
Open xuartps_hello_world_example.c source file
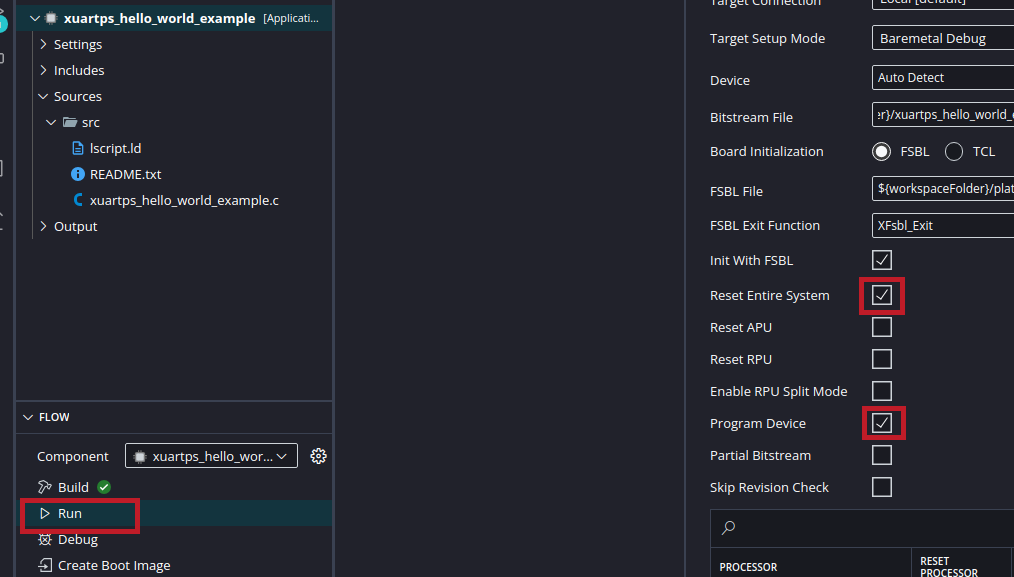pyautogui.click(x=183, y=200)
